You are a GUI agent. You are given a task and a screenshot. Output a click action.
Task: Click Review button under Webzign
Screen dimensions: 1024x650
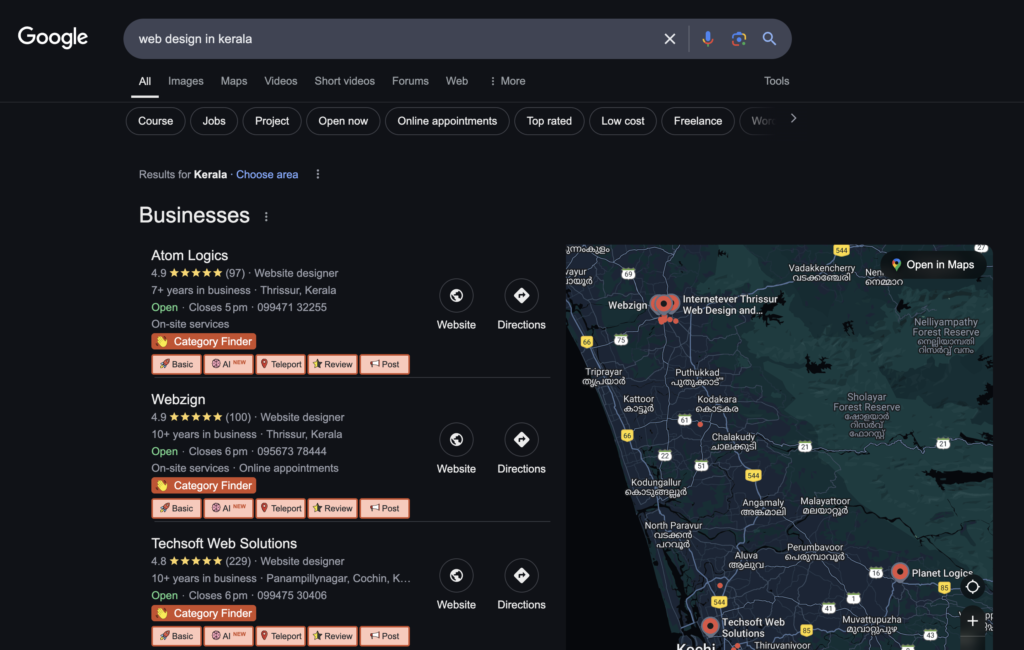pyautogui.click(x=332, y=508)
